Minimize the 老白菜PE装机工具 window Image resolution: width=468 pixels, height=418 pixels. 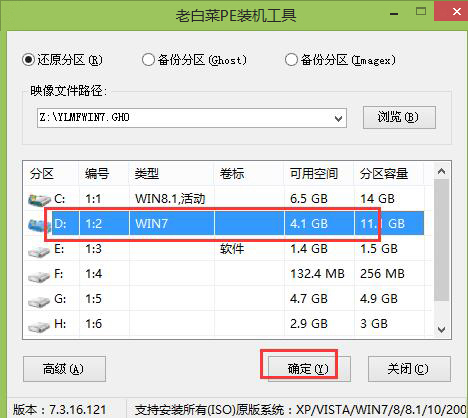[x=394, y=14]
